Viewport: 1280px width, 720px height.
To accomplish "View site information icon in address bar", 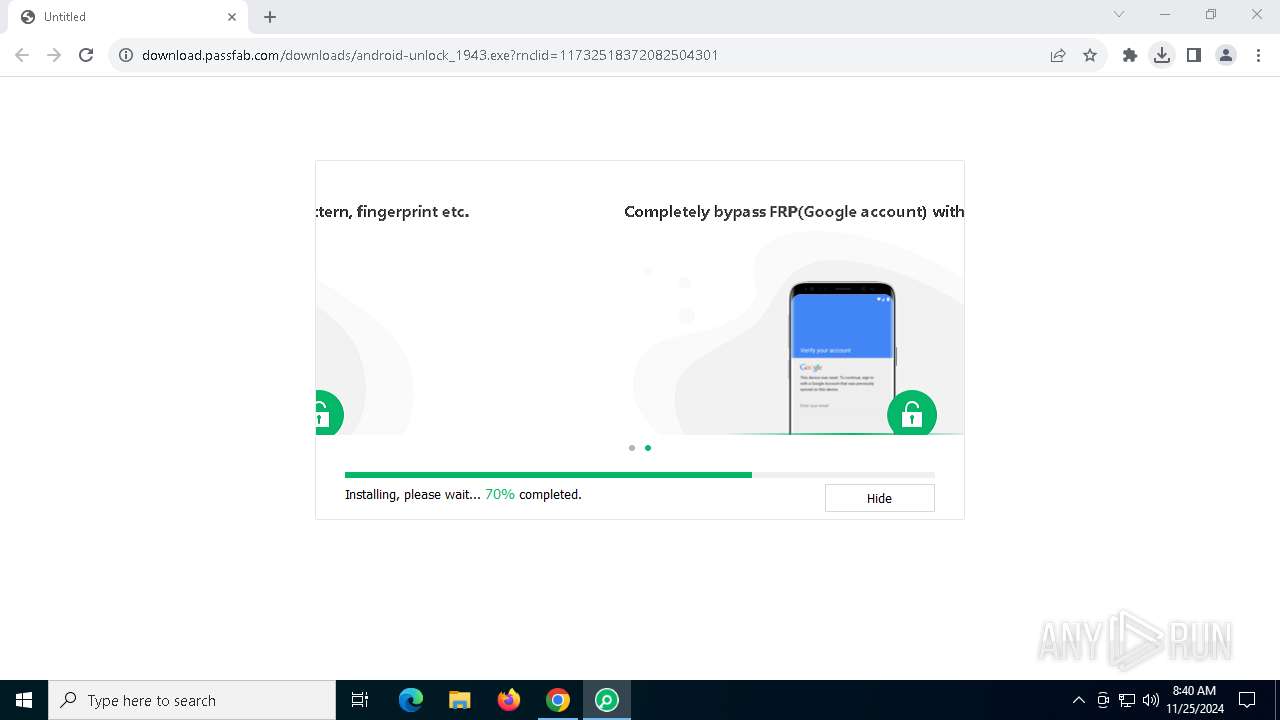I will [x=126, y=55].
